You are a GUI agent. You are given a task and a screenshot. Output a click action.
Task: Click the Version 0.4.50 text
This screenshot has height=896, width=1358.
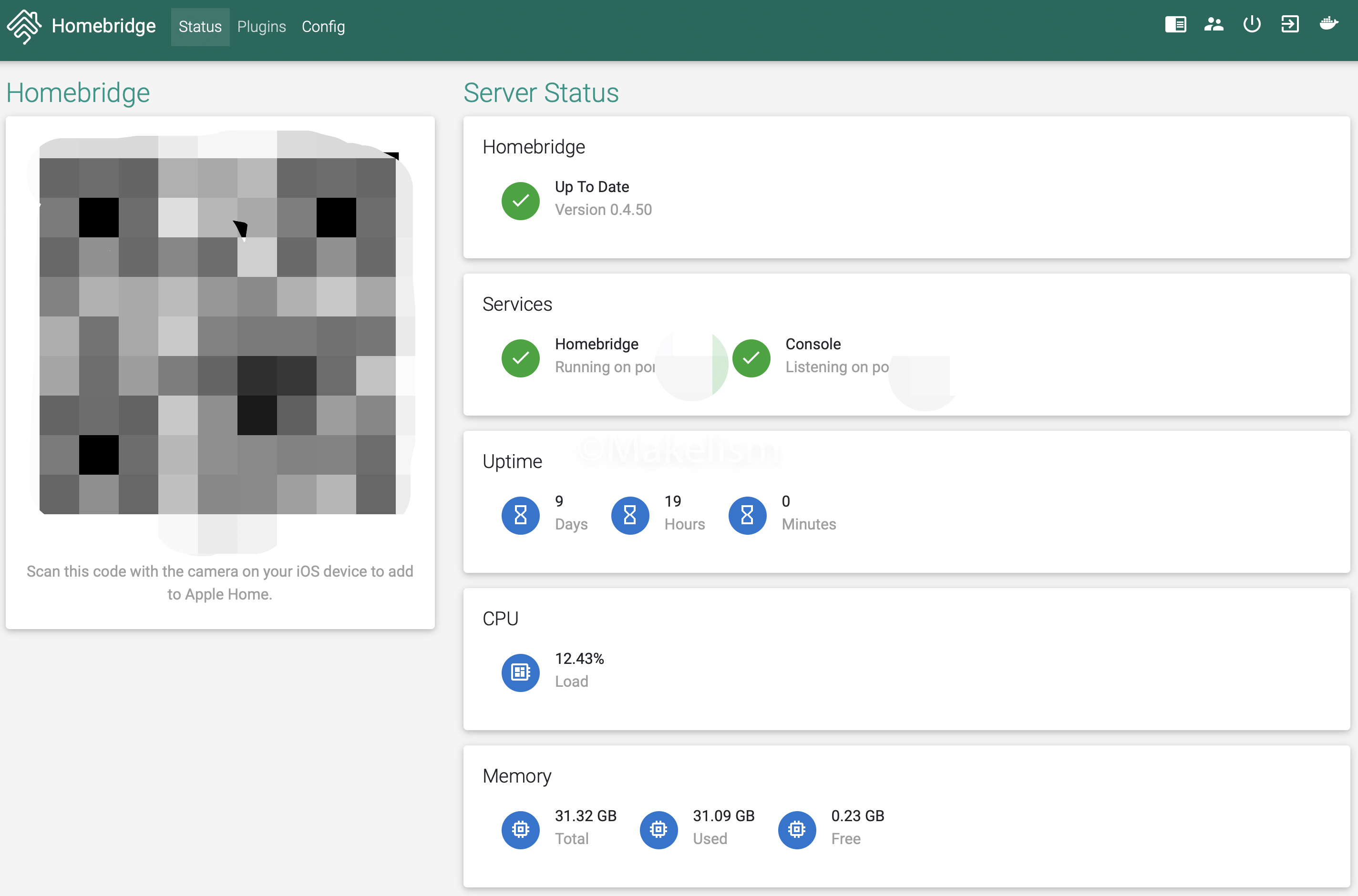pos(603,210)
